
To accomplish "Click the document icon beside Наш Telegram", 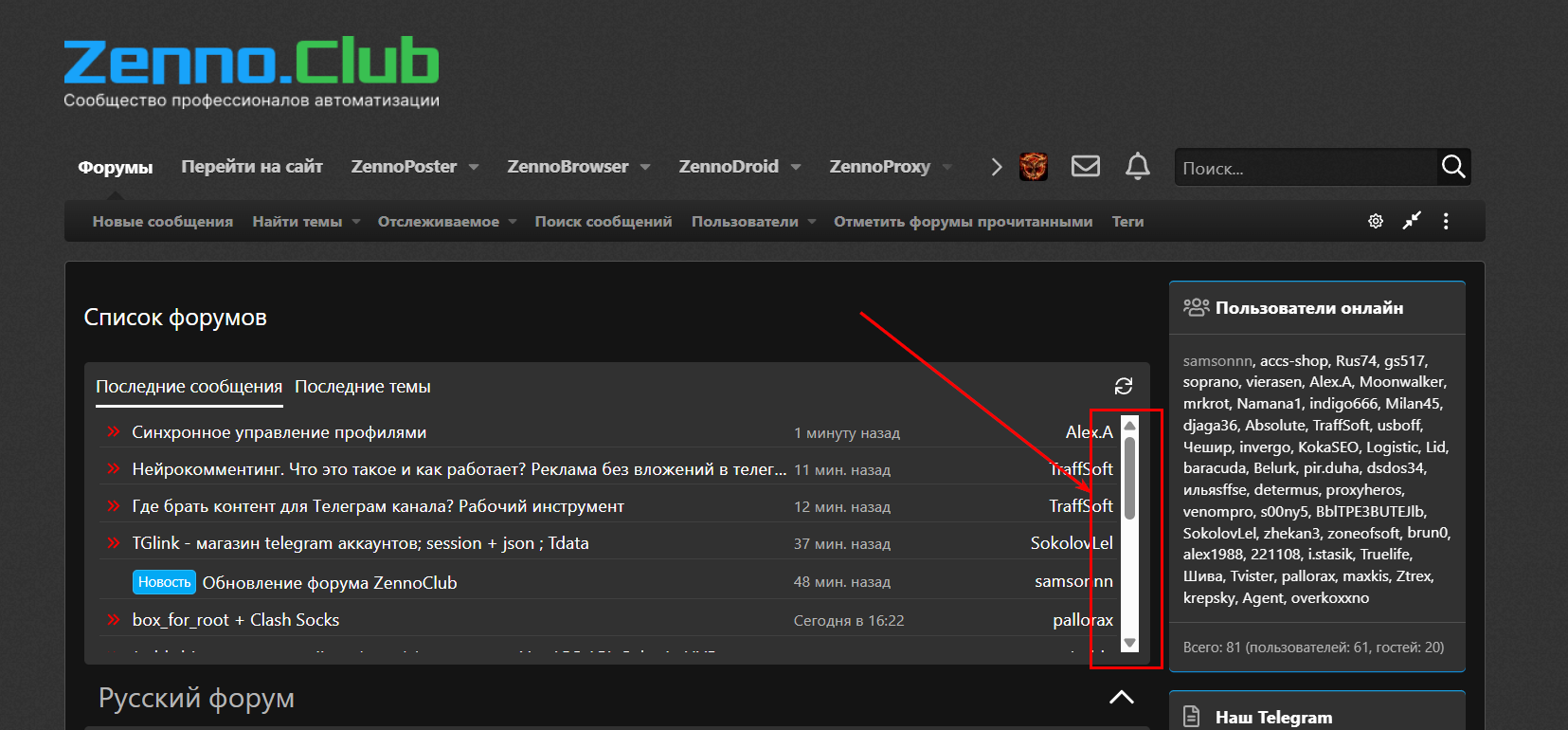I will click(1192, 717).
